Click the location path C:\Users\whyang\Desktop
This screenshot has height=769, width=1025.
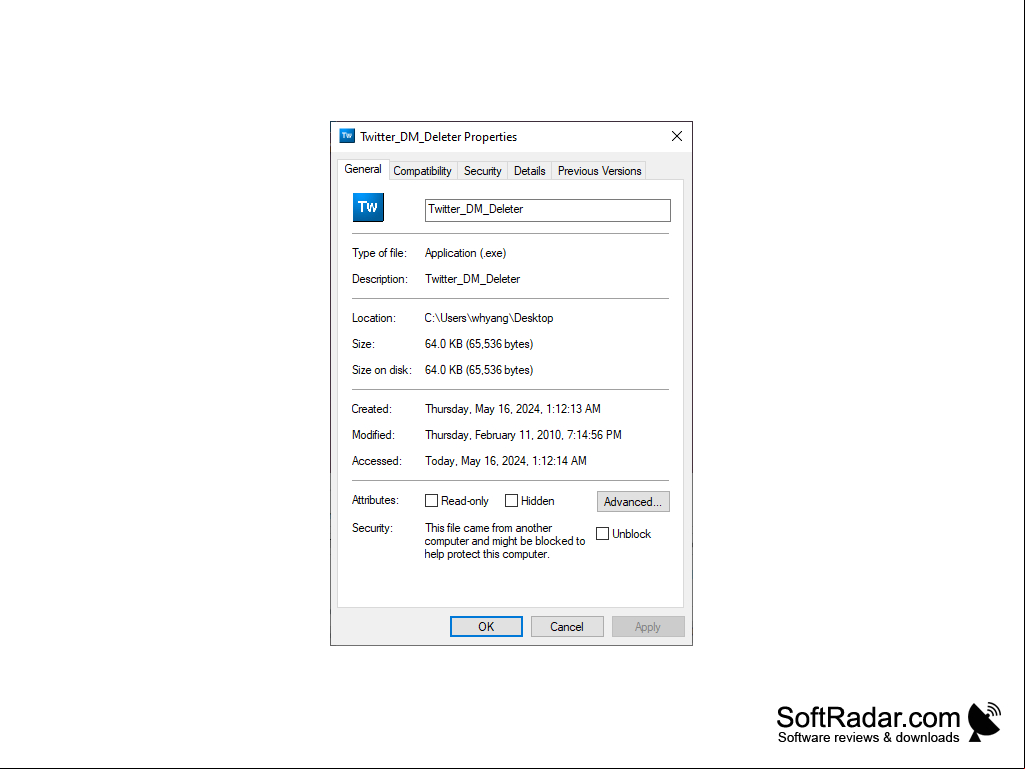pos(489,318)
